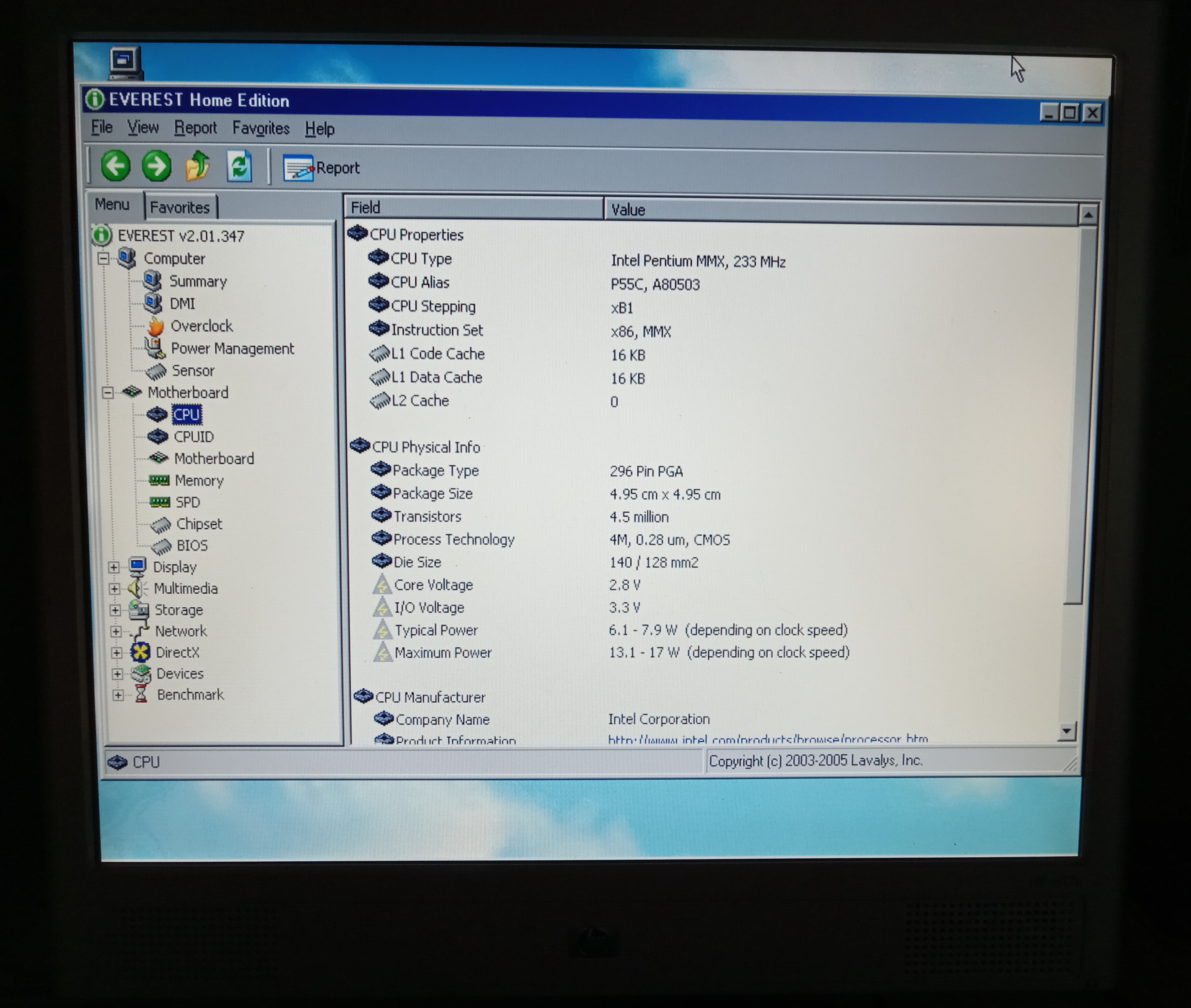1191x1008 pixels.
Task: Expand the Benchmark tree node
Action: [x=118, y=696]
